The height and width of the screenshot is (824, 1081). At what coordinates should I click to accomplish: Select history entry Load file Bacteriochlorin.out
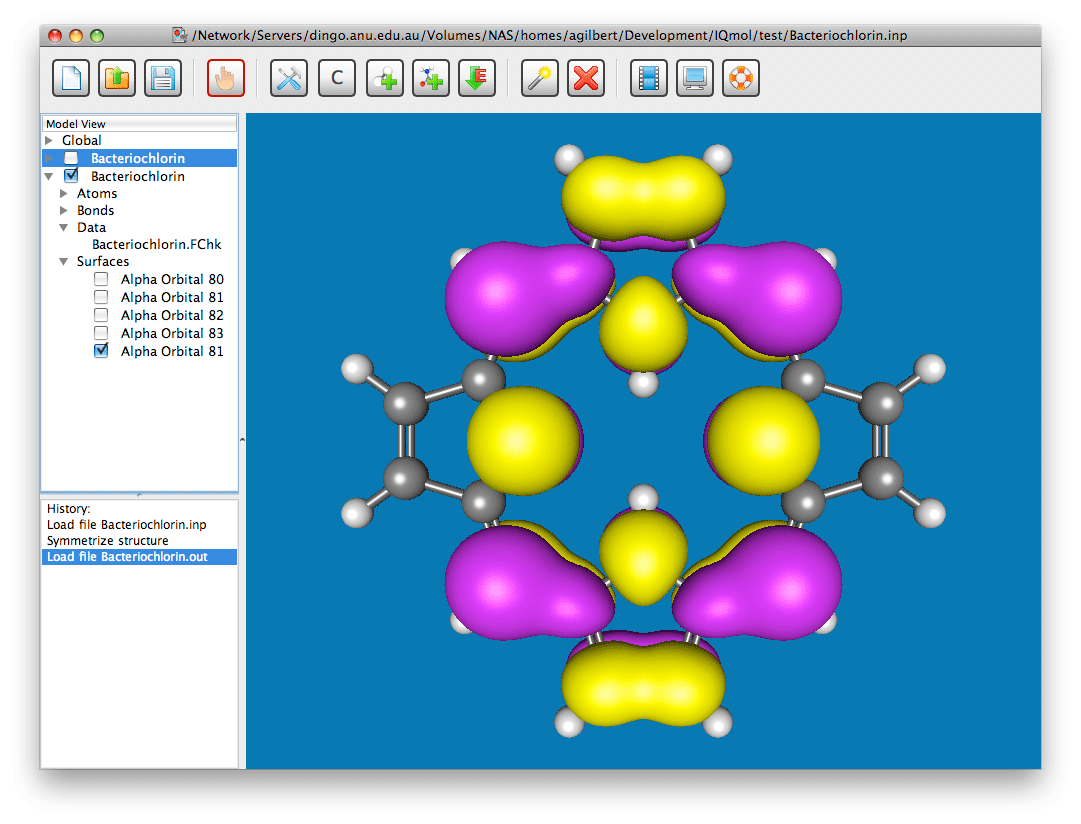[139, 556]
